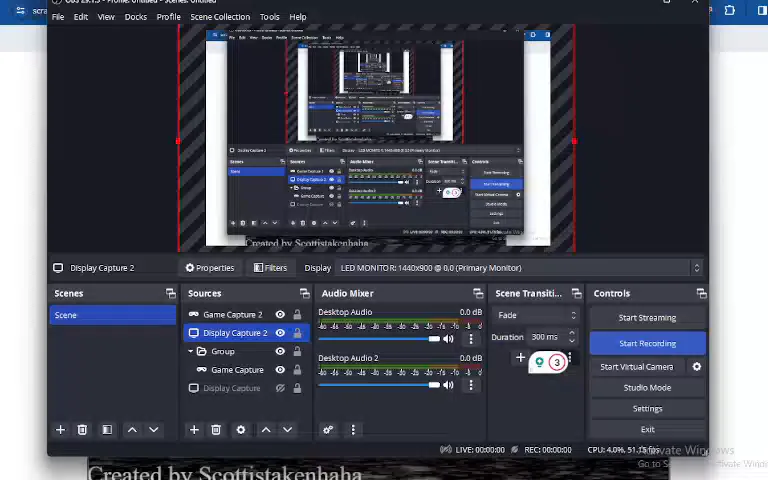This screenshot has width=768, height=480.
Task: Open the Profile menu
Action: pyautogui.click(x=168, y=17)
